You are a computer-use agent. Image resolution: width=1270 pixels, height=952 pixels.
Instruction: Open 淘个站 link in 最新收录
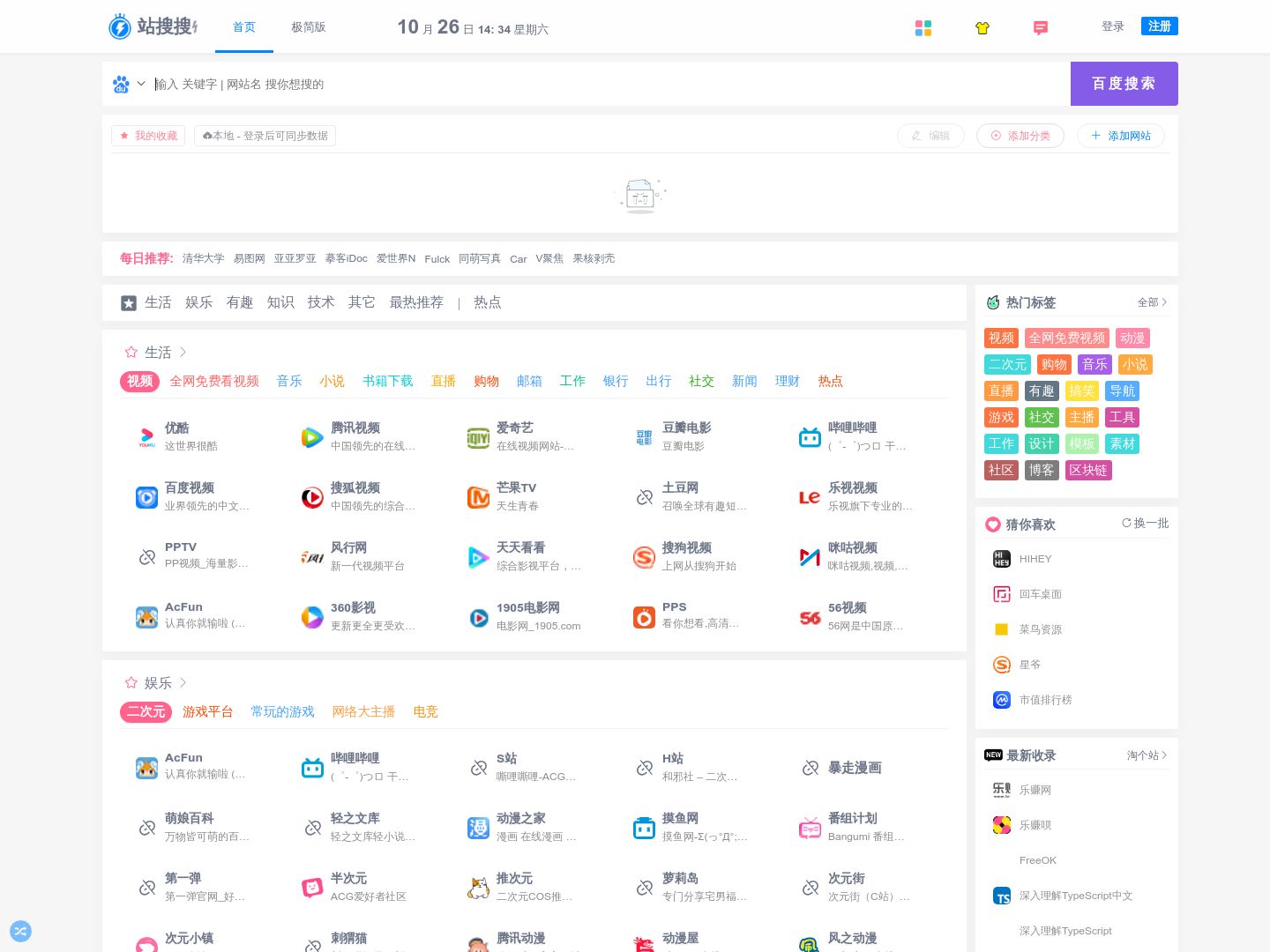[x=1147, y=755]
